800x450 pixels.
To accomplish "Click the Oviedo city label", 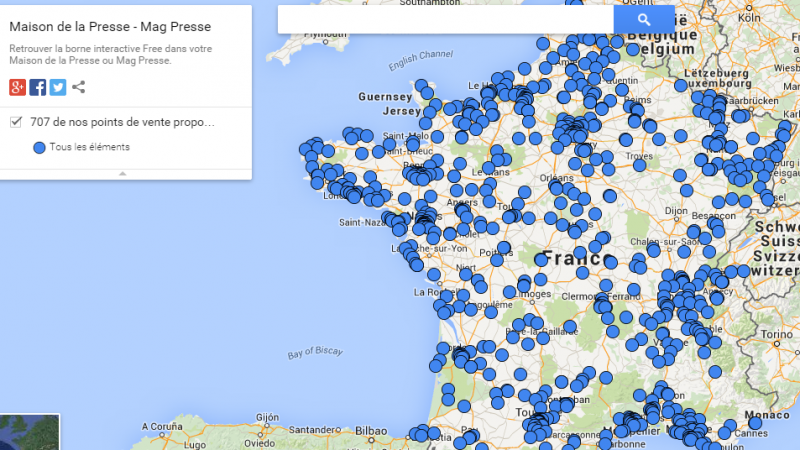I will coord(259,443).
